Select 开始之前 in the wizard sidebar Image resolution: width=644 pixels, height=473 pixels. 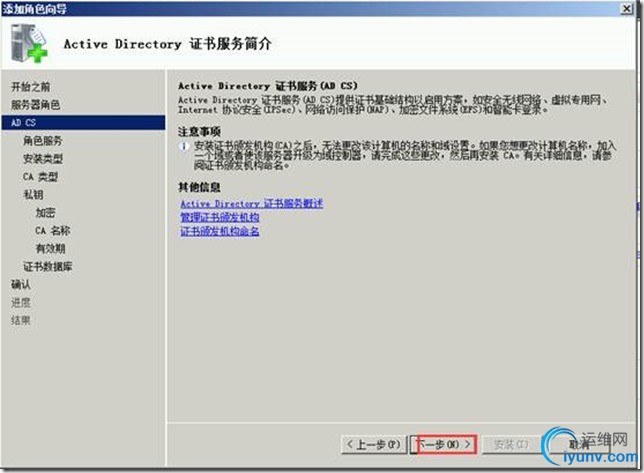[x=31, y=87]
